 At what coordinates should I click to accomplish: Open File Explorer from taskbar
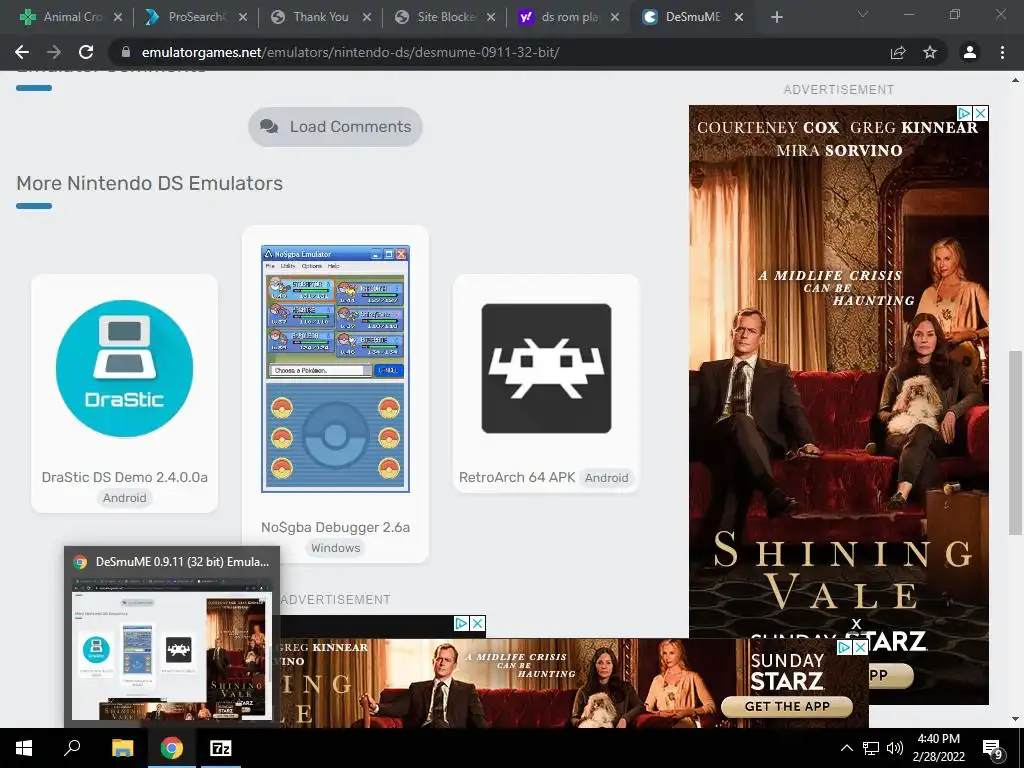click(122, 748)
